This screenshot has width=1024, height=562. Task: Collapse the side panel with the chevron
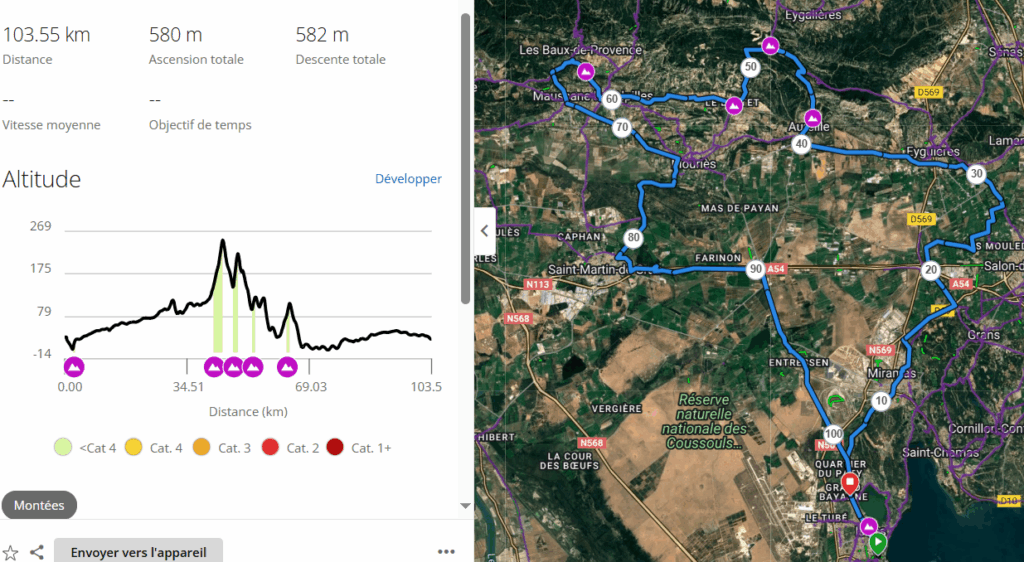tap(485, 230)
